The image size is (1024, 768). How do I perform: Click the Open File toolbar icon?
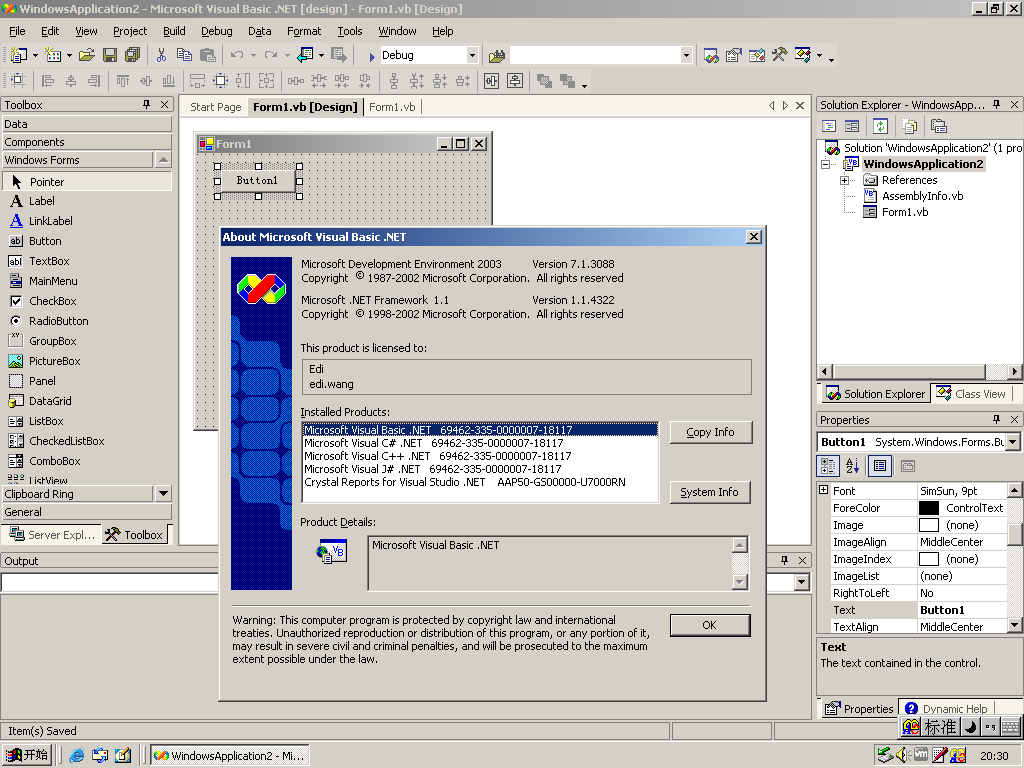(x=87, y=56)
